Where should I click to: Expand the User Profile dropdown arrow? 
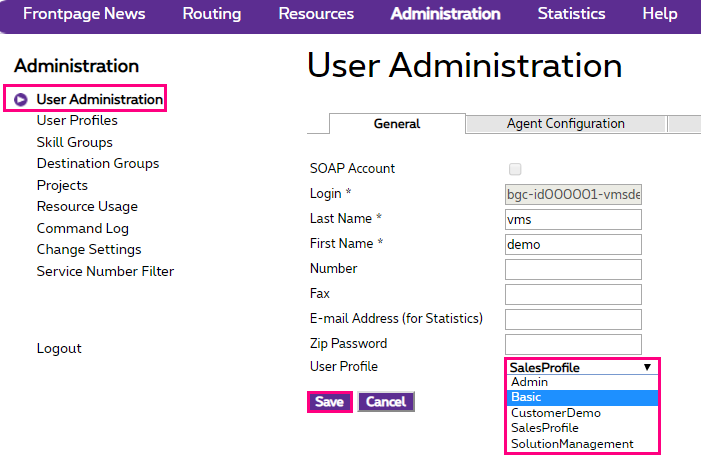(647, 367)
